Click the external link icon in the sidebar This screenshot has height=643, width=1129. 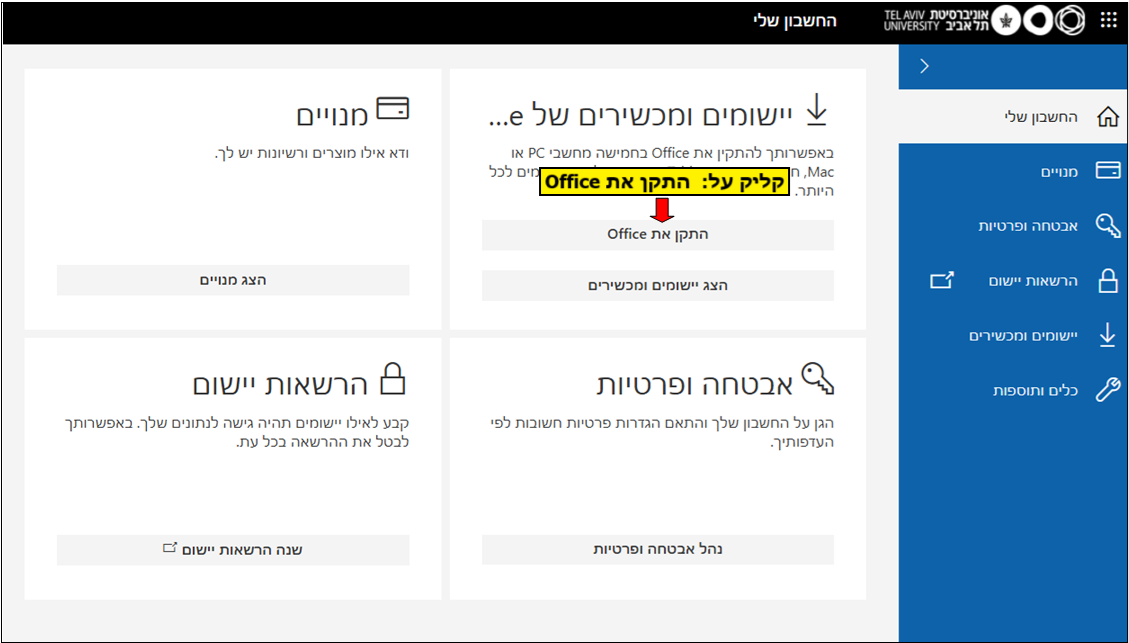pyautogui.click(x=942, y=280)
